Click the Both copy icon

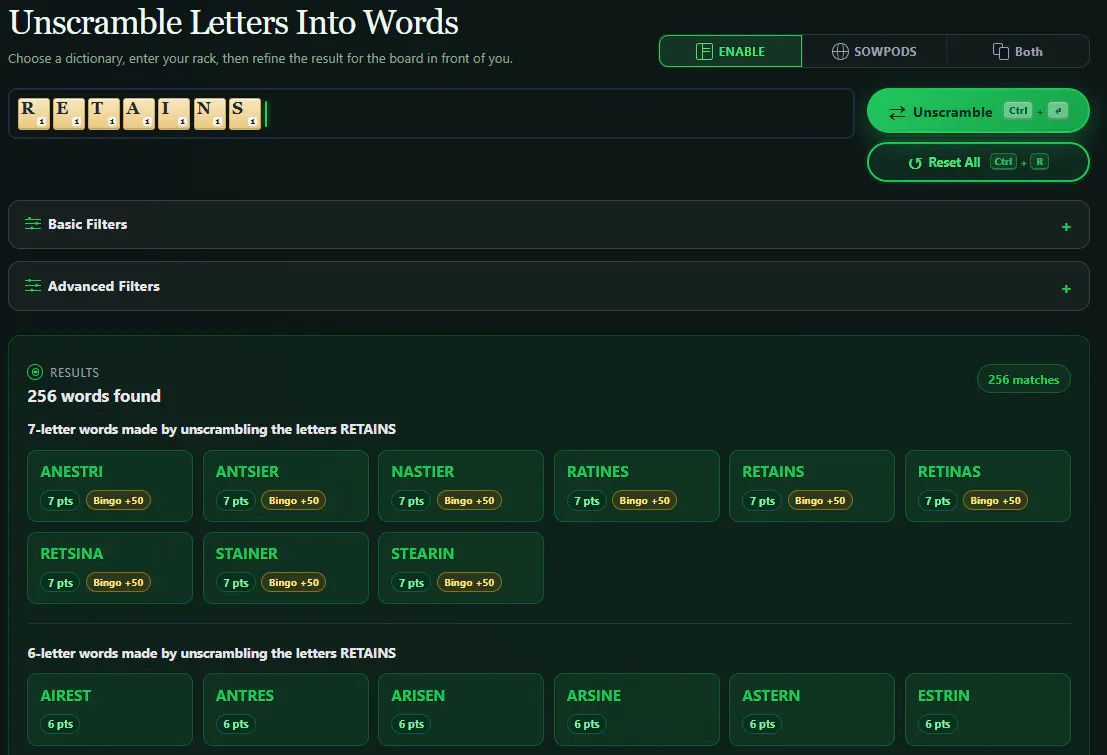(1000, 51)
